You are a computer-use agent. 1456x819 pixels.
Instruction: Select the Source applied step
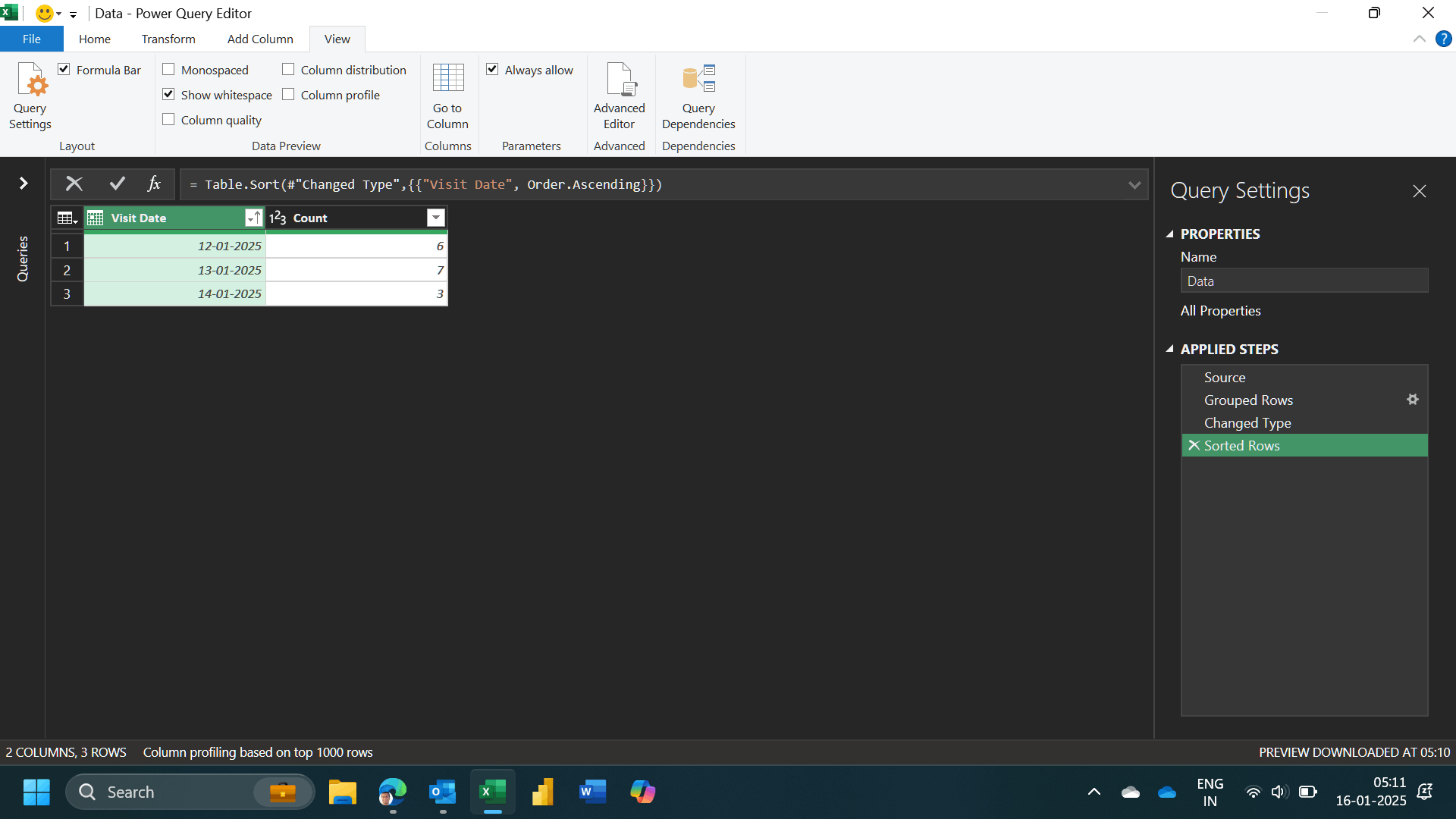1304,377
